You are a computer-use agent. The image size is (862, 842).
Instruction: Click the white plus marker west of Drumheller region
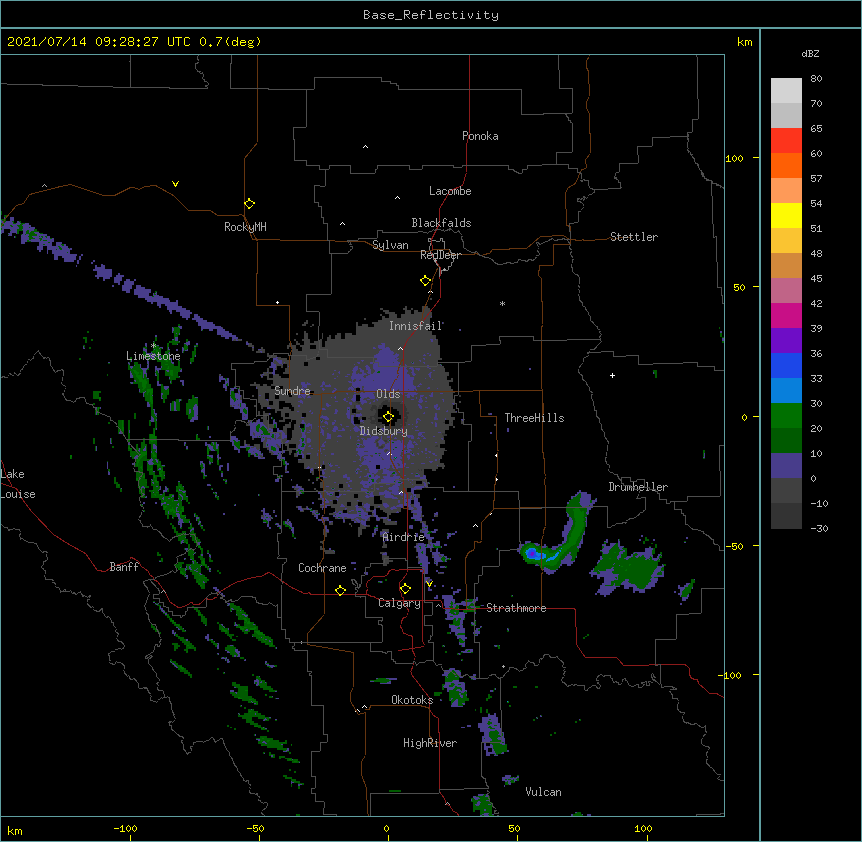pos(612,375)
